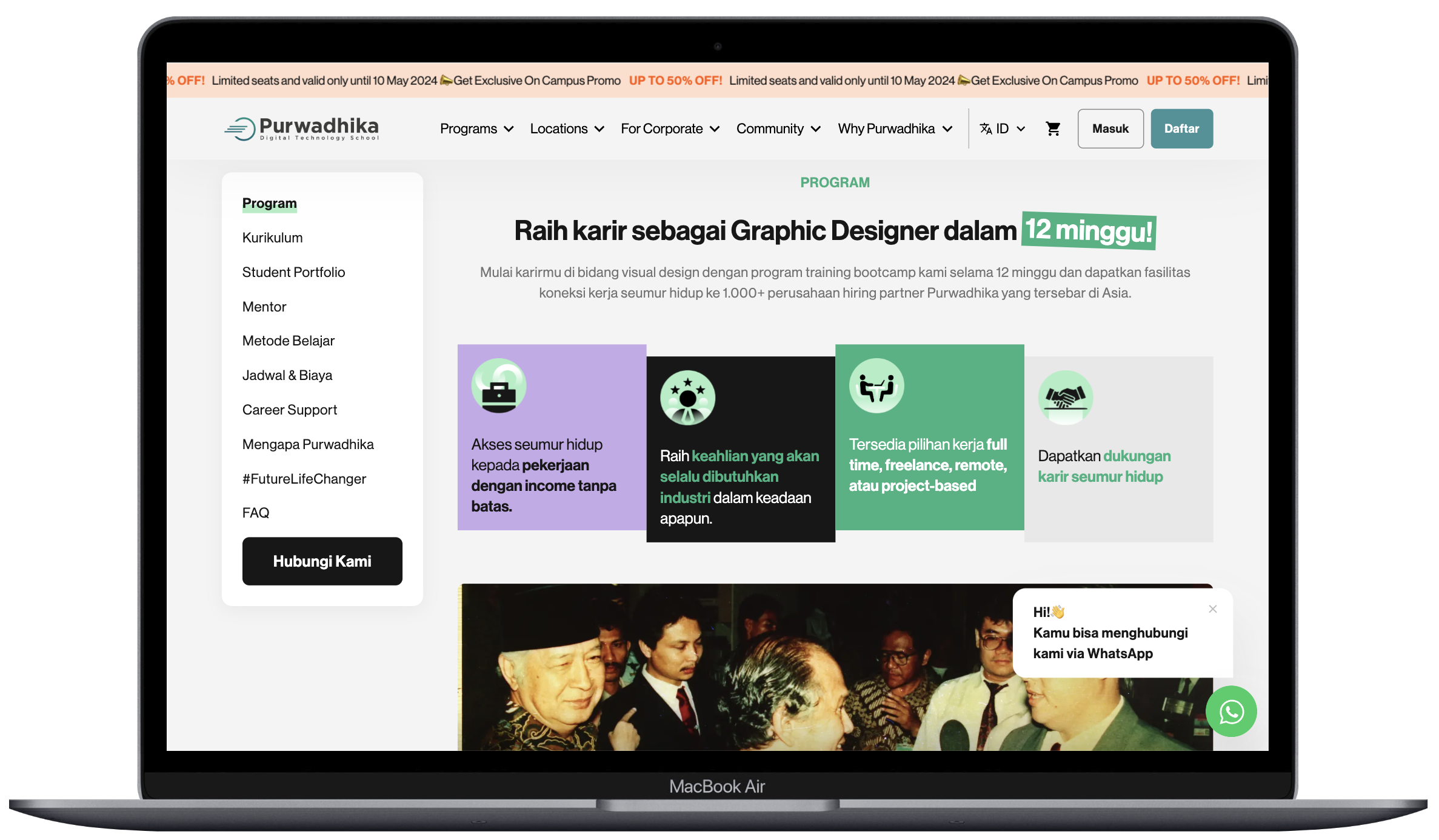Open the shopping cart icon

click(x=1053, y=128)
